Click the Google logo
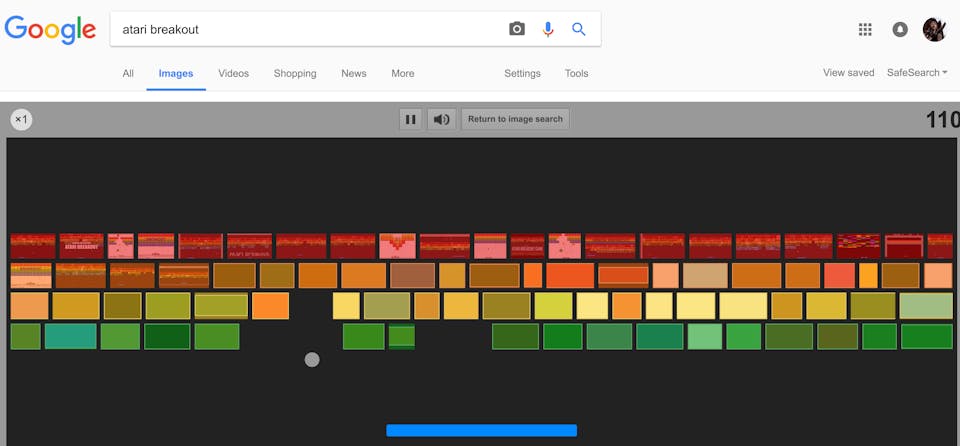This screenshot has height=446, width=960. pos(50,29)
